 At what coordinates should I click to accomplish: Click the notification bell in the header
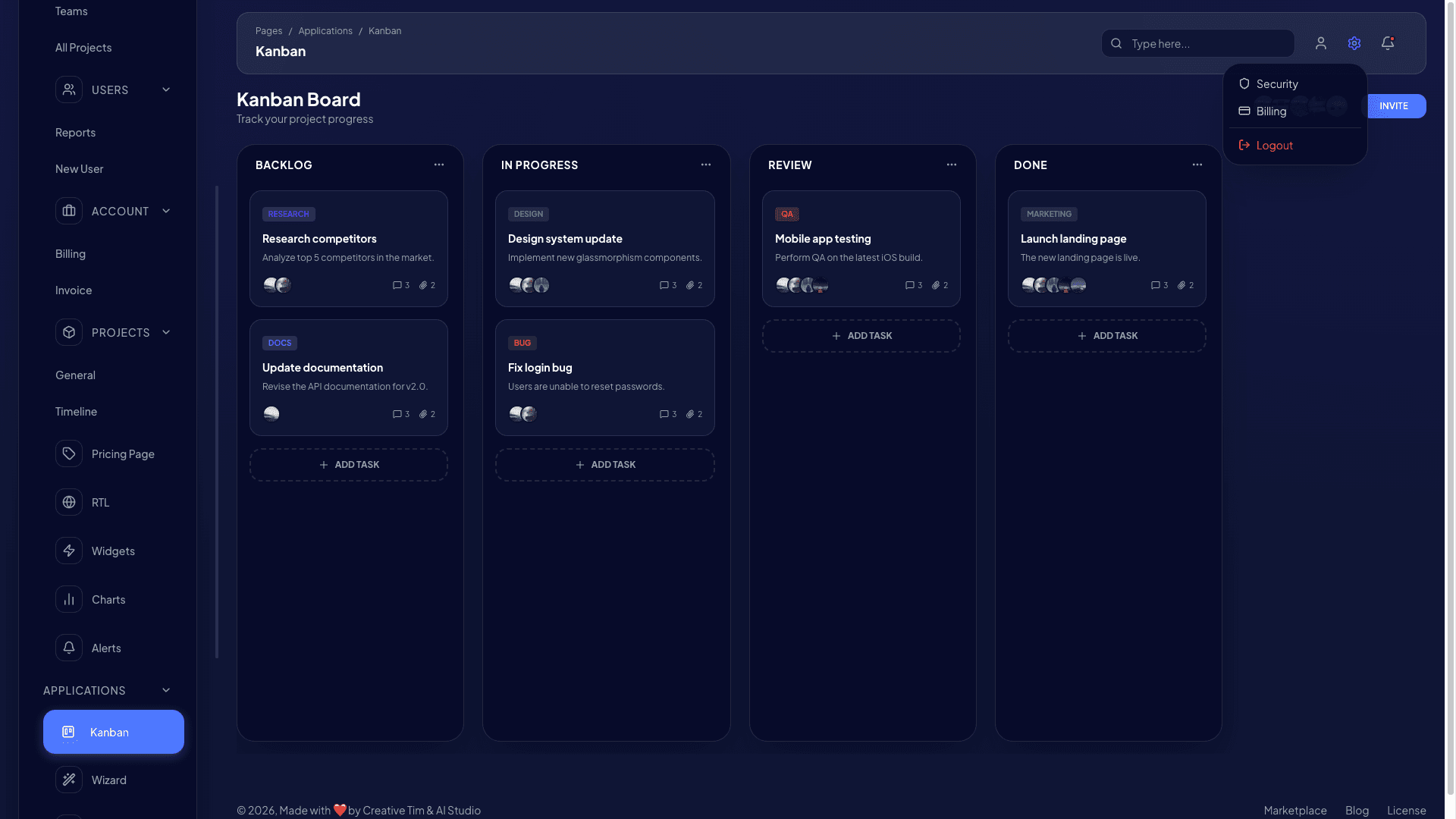(1388, 43)
